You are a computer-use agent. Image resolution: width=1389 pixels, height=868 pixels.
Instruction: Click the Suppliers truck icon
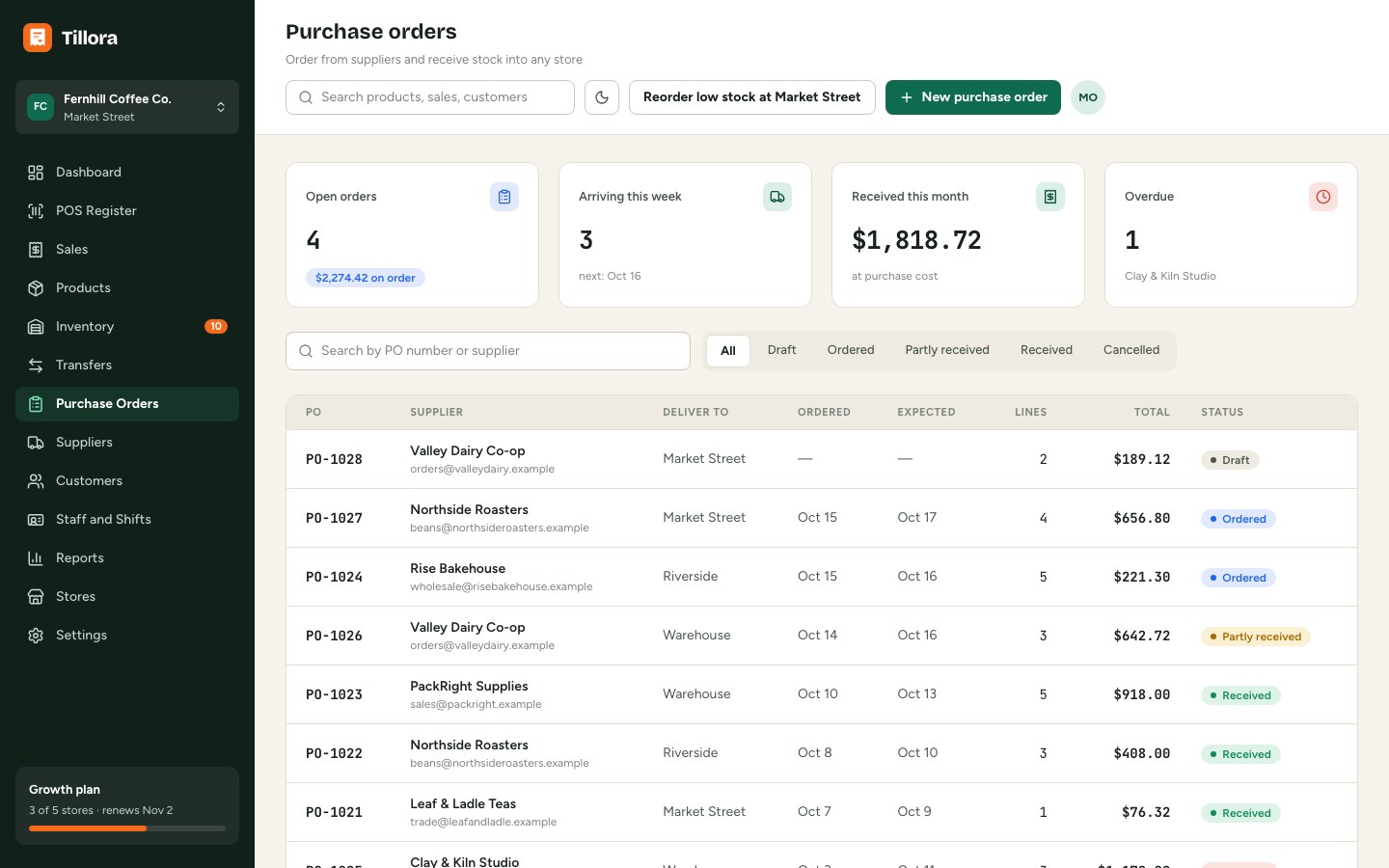click(36, 443)
